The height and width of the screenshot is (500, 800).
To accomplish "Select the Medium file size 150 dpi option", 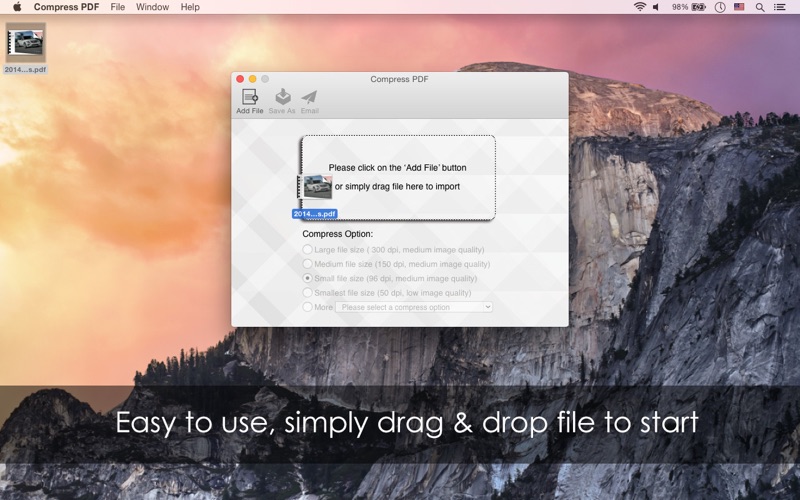I will 308,264.
